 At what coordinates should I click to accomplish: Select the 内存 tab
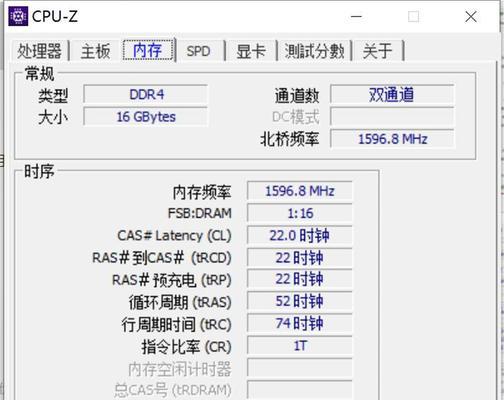(x=148, y=50)
